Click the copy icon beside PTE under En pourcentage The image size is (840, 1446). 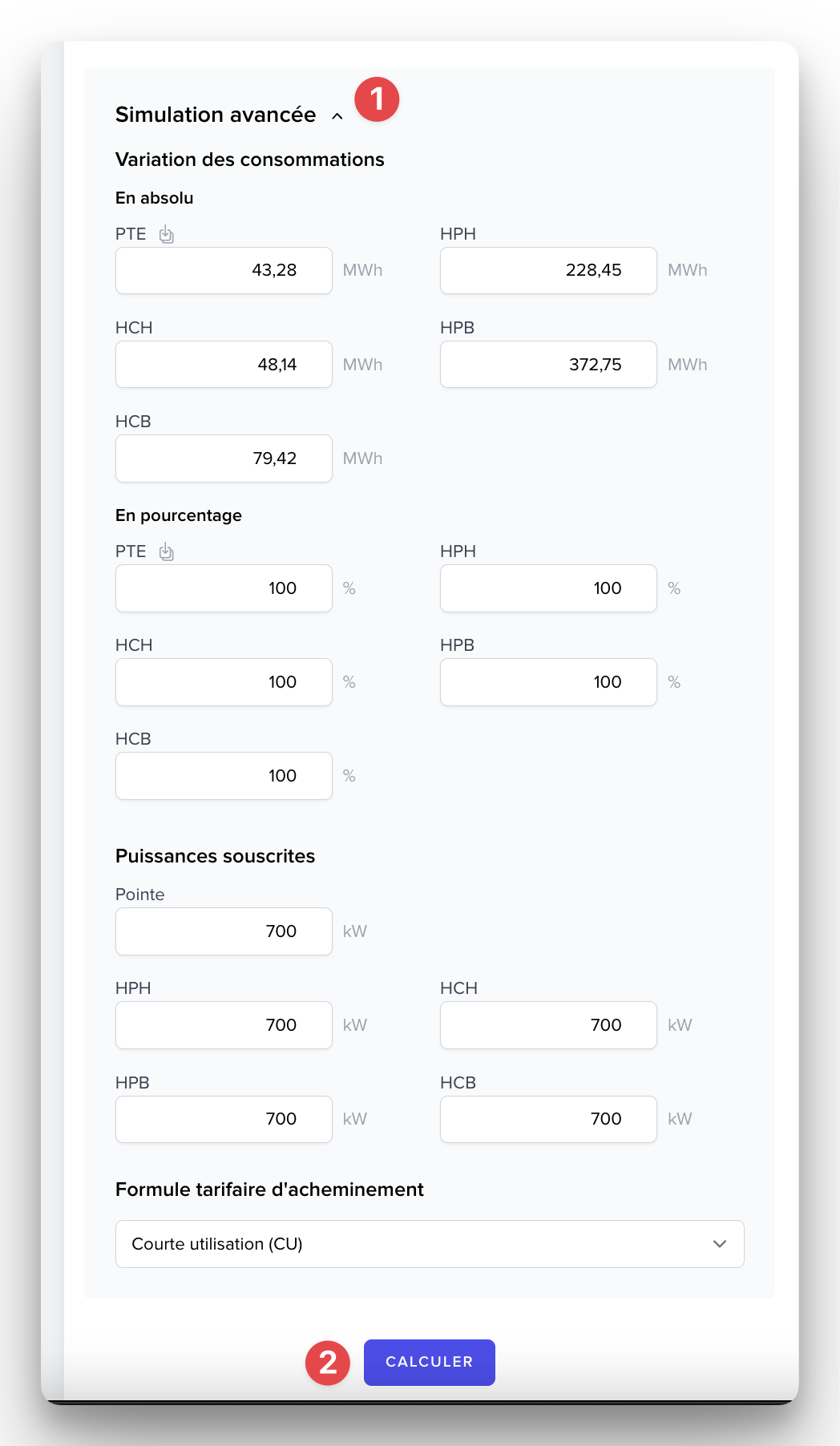166,552
